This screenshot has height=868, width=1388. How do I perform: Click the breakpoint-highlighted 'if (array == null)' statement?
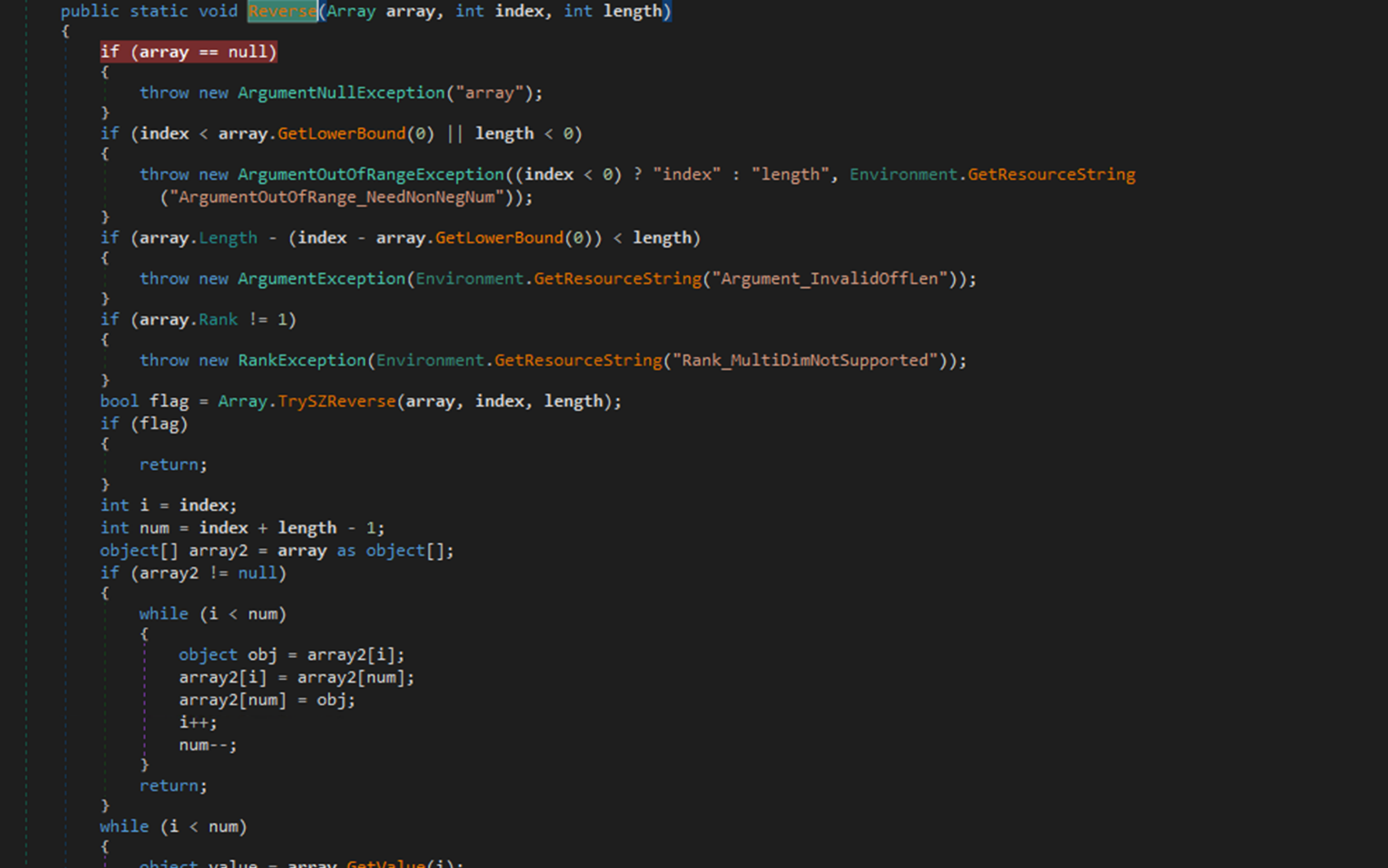click(x=189, y=53)
